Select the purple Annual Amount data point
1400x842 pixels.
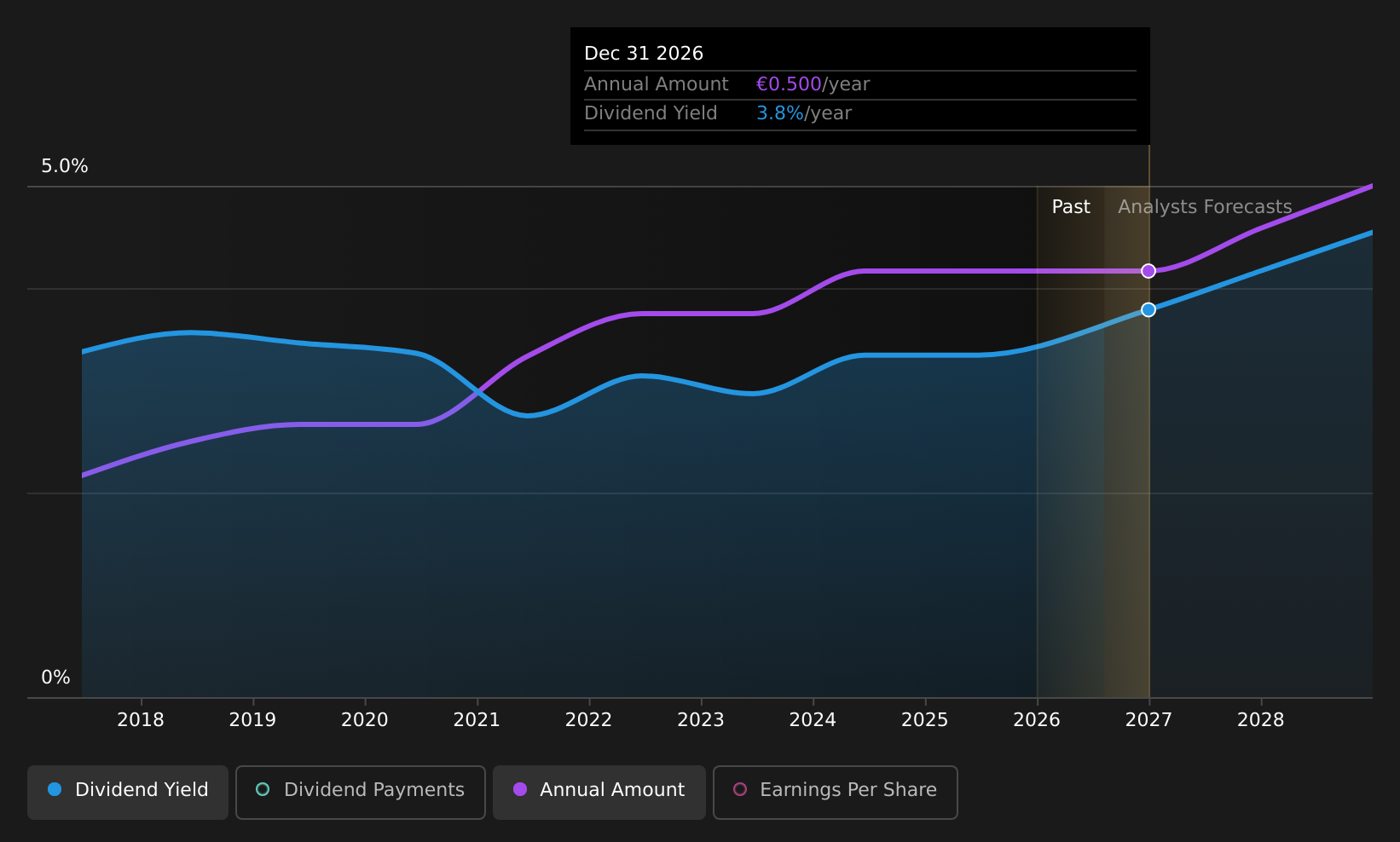(1148, 271)
